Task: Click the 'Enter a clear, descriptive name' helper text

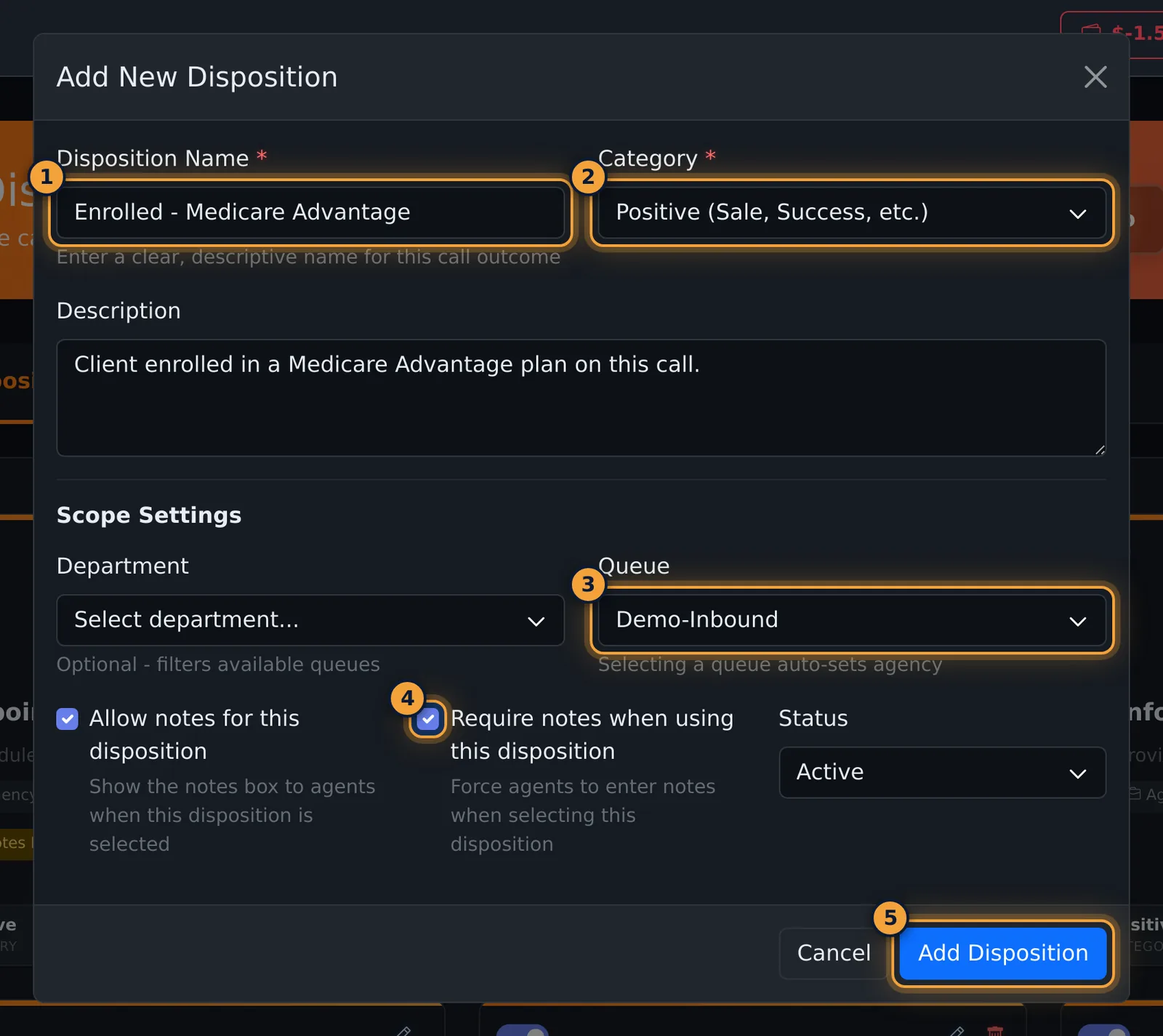Action: (x=308, y=257)
